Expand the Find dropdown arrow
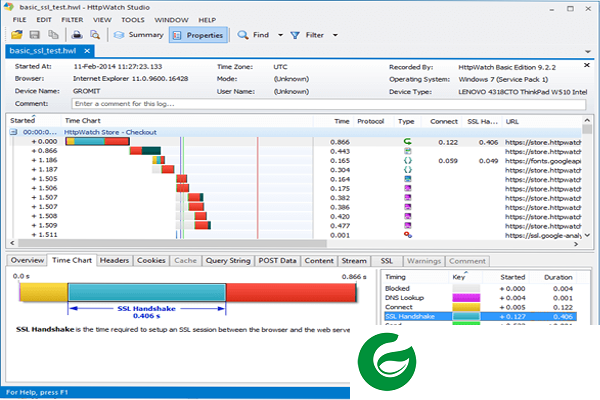 [280, 35]
